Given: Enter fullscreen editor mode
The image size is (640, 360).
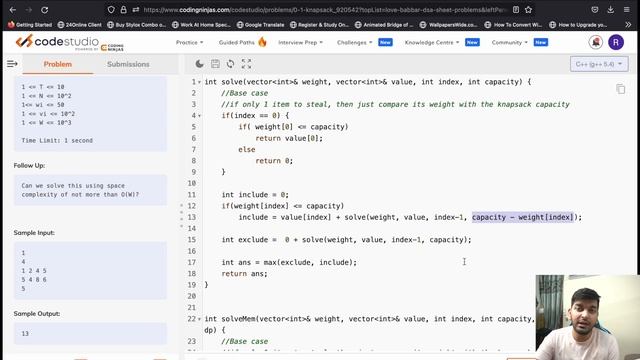Looking at the screenshot, I should tap(246, 64).
